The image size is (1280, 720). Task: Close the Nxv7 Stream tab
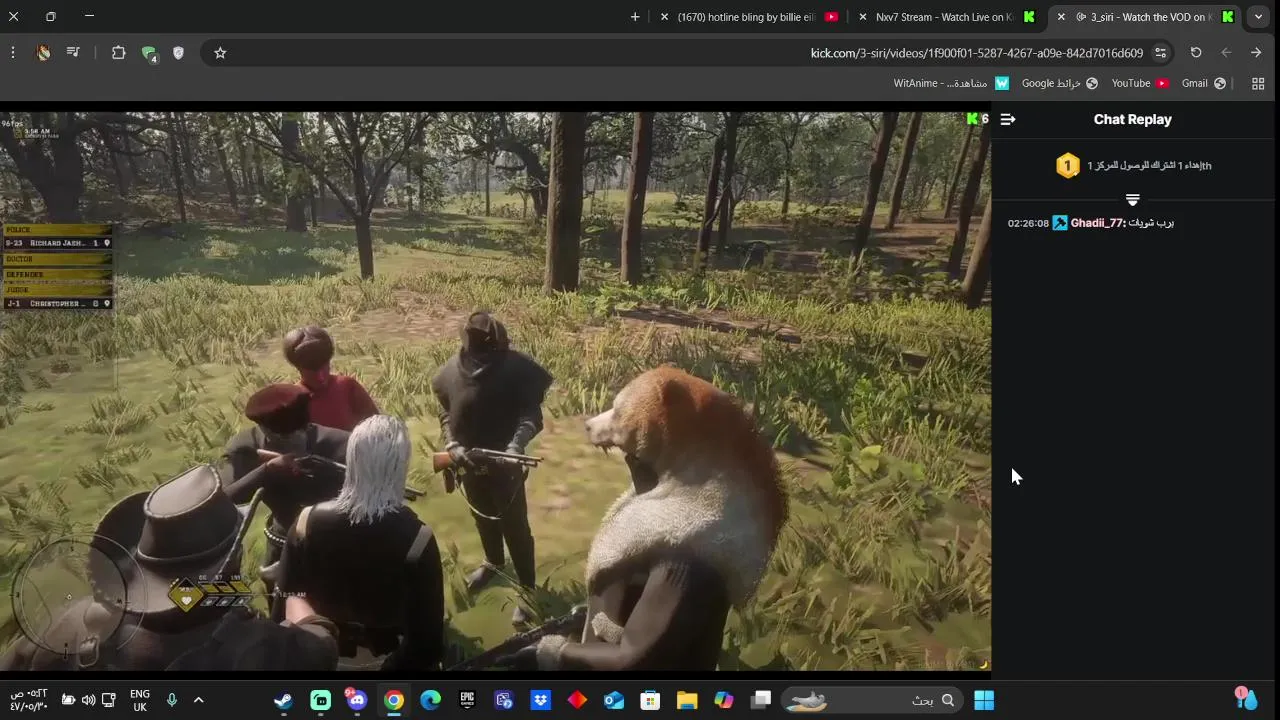(862, 17)
